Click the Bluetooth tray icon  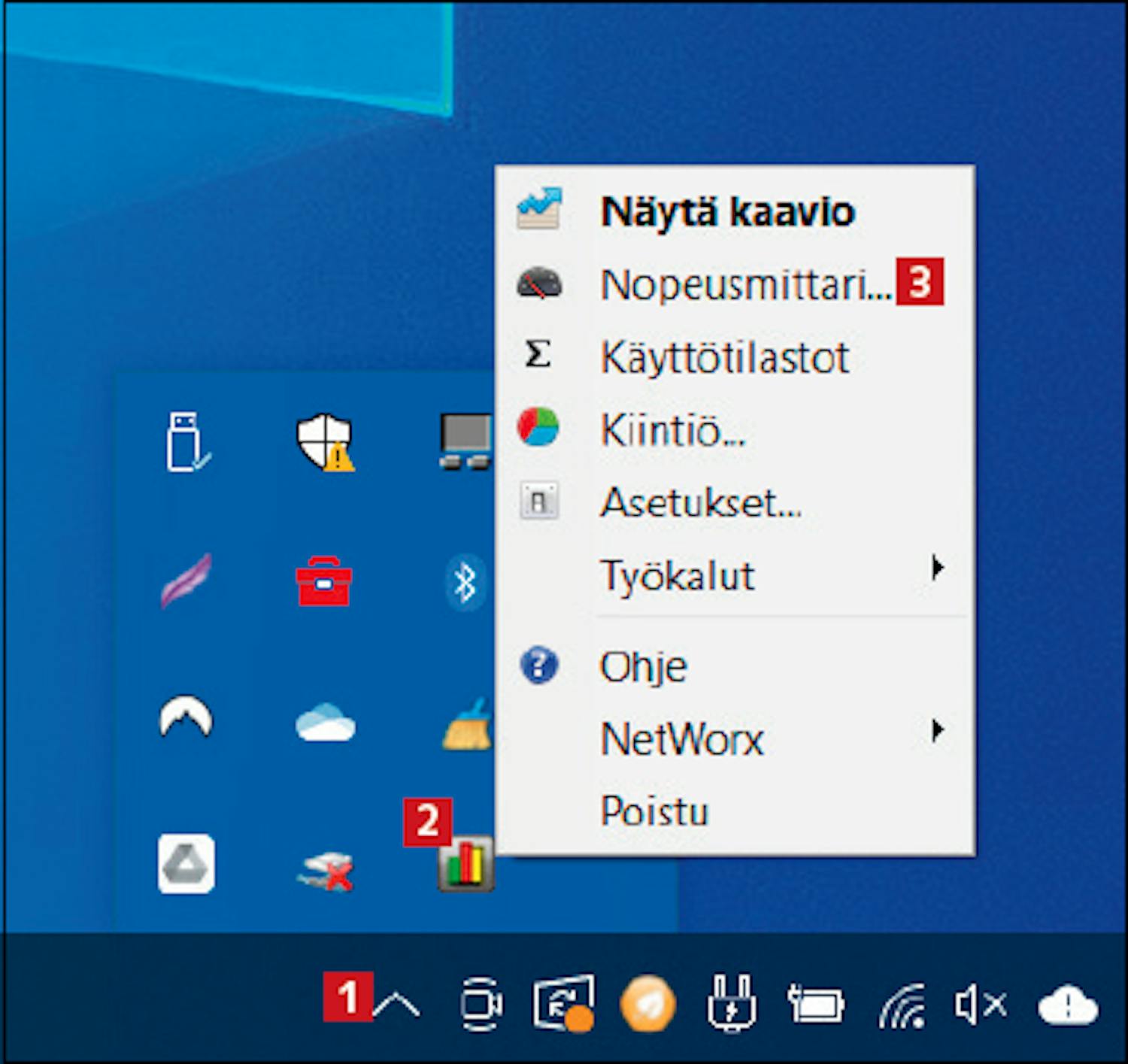click(x=465, y=582)
